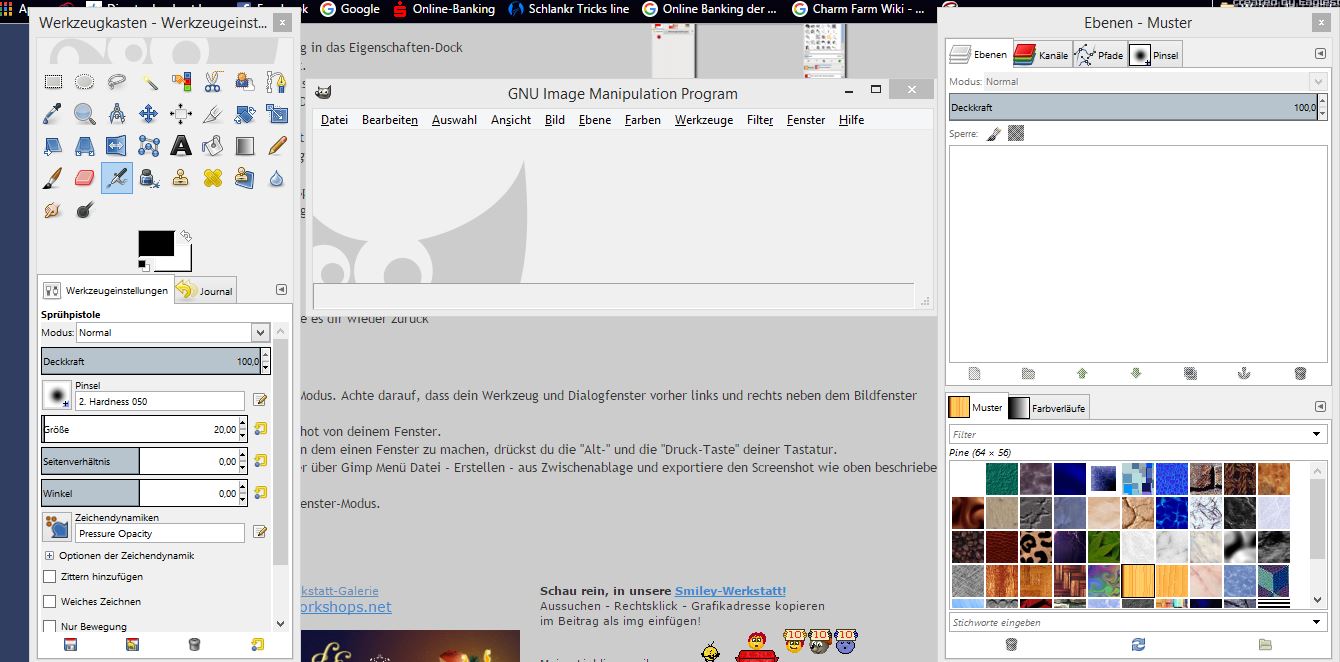Open Muster dock tab configuration menu arrow

(x=1320, y=407)
